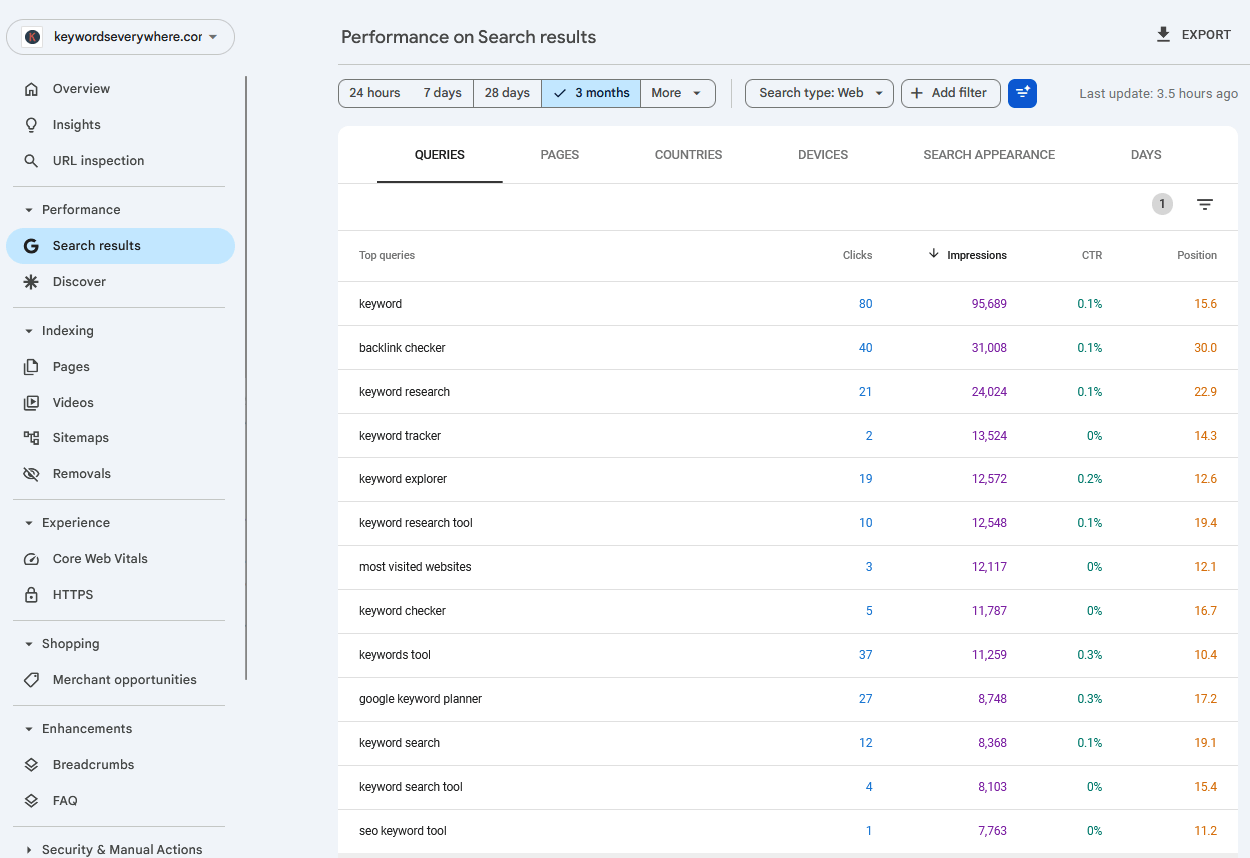Click the Overview home icon

[x=31, y=89]
